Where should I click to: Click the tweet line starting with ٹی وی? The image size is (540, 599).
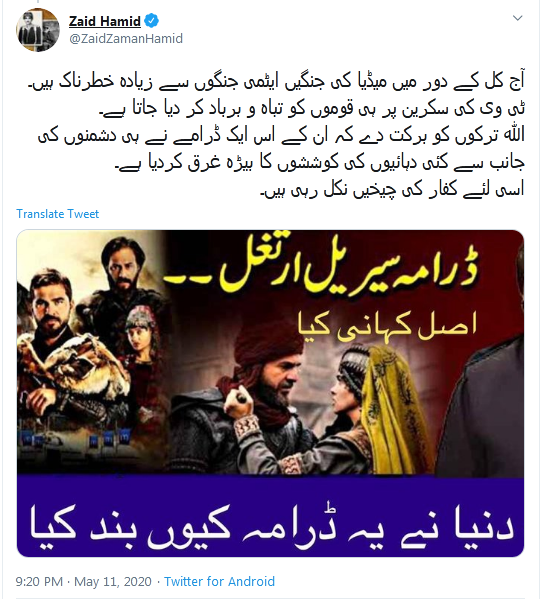click(x=312, y=109)
